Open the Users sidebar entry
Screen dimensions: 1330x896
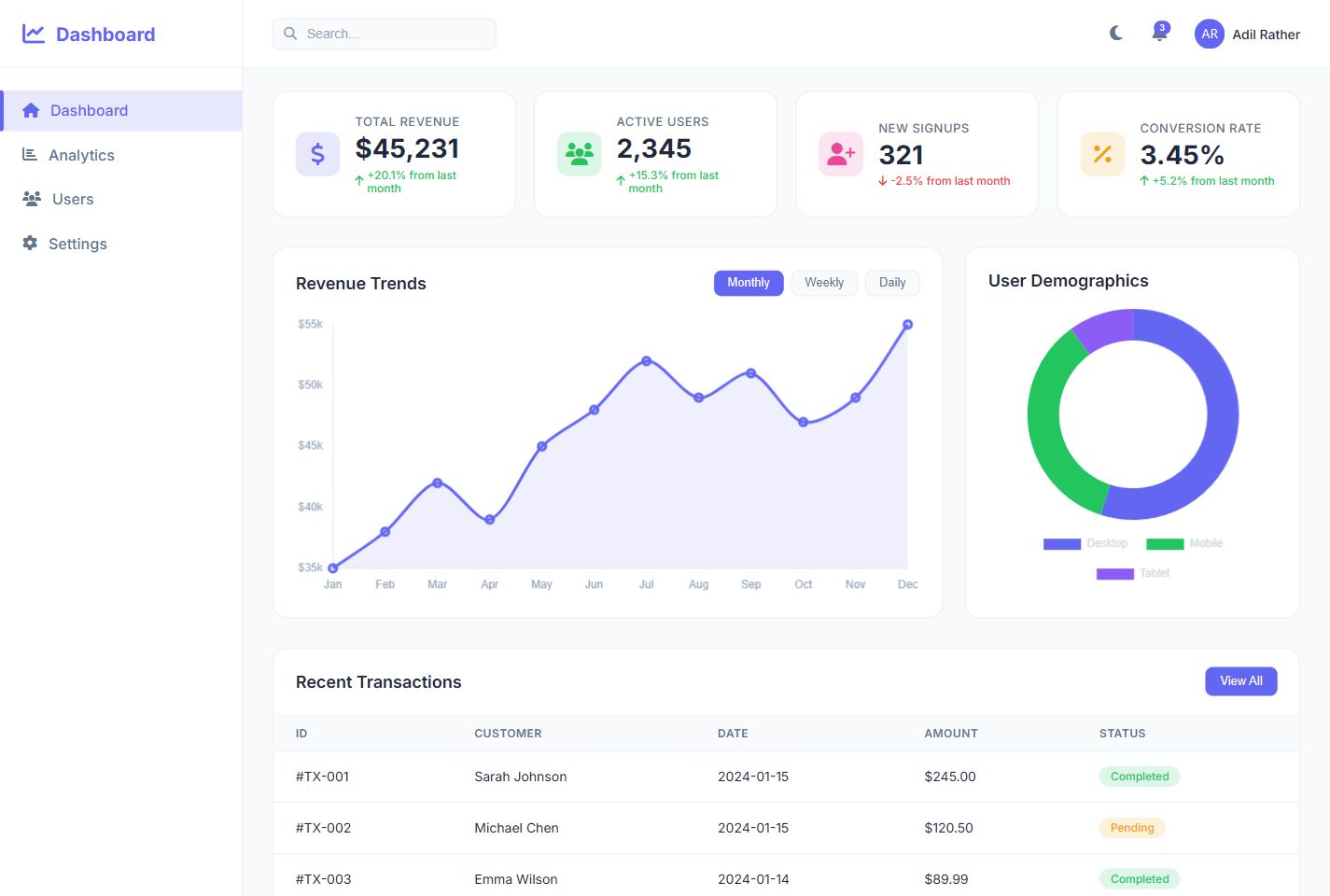click(x=121, y=199)
